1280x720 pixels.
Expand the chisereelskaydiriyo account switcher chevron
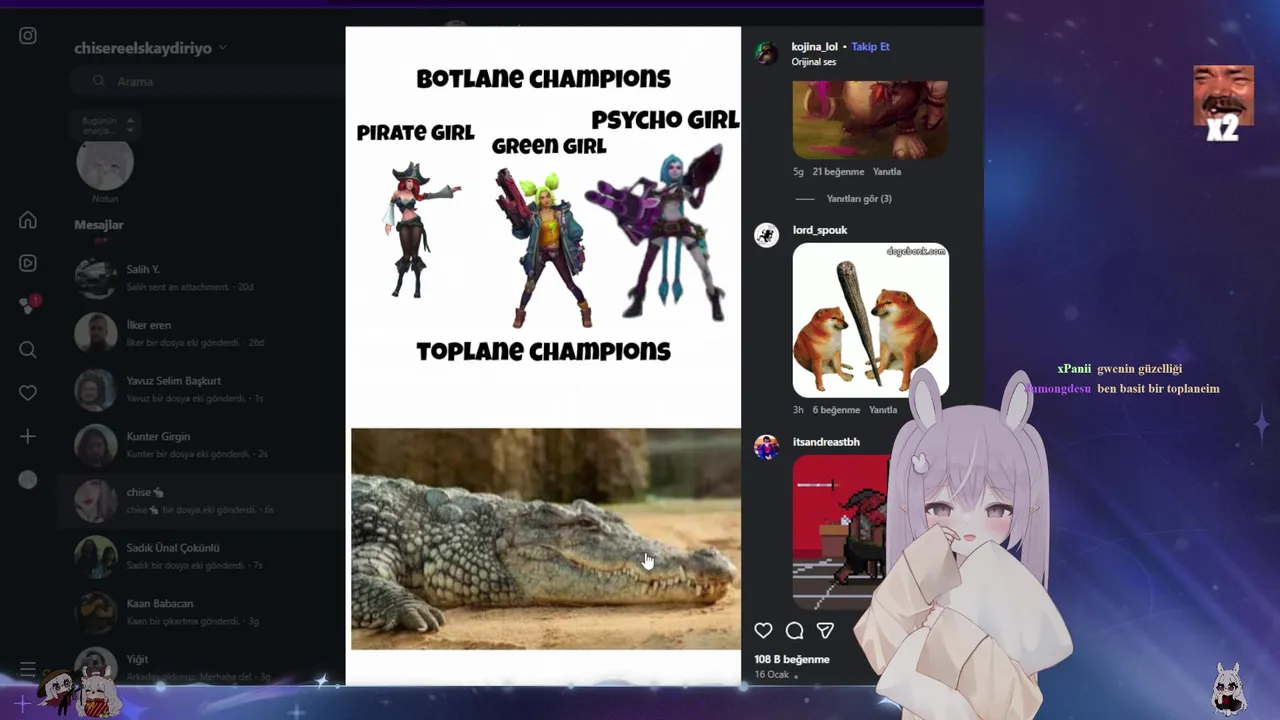pyautogui.click(x=222, y=48)
